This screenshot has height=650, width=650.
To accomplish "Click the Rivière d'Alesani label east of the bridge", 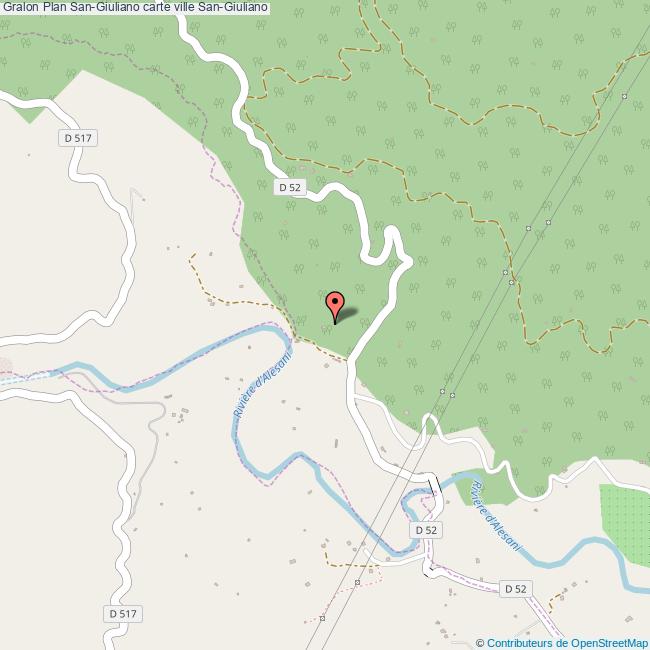I will point(495,516).
